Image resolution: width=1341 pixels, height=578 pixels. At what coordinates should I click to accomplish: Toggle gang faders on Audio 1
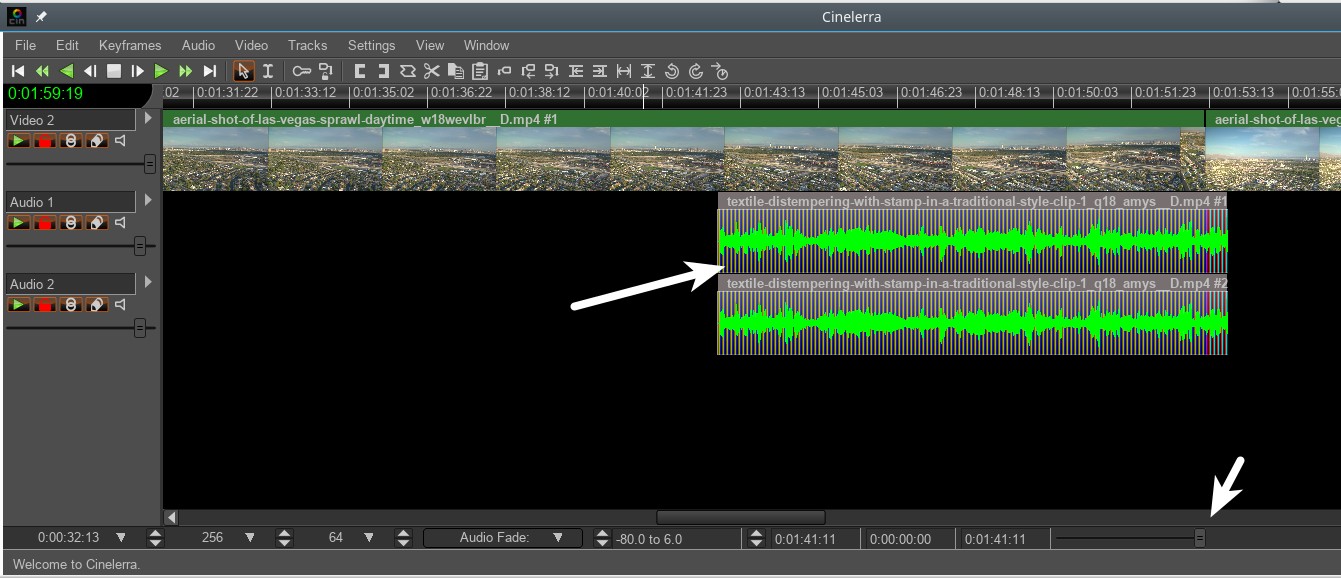tap(70, 223)
